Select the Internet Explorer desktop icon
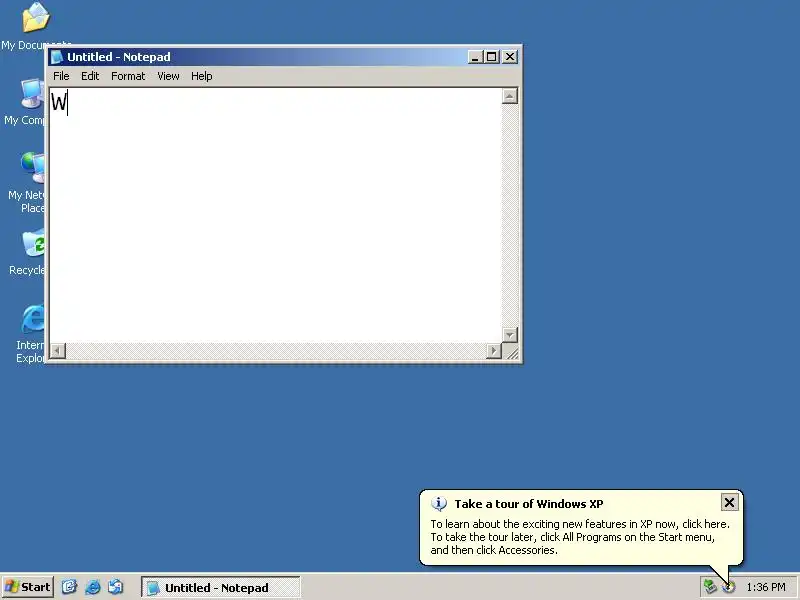The height and width of the screenshot is (600, 800). (30, 334)
